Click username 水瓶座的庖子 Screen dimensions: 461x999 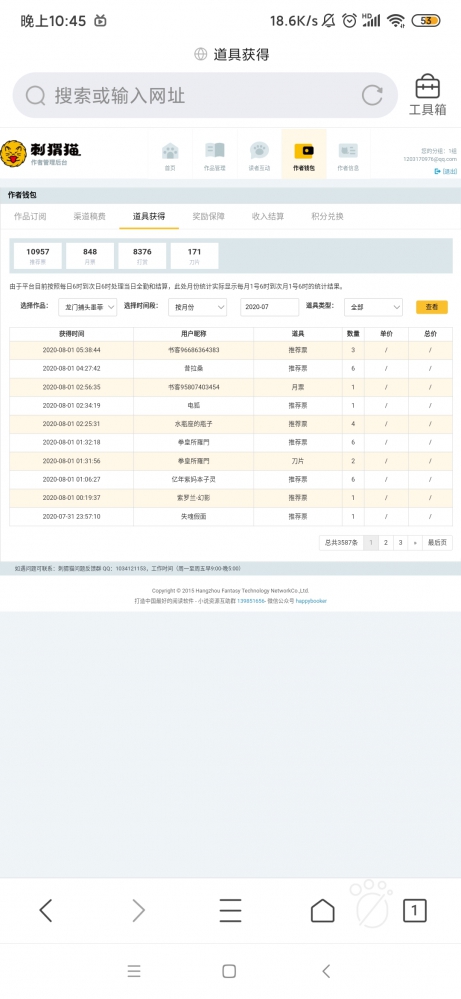[194, 424]
